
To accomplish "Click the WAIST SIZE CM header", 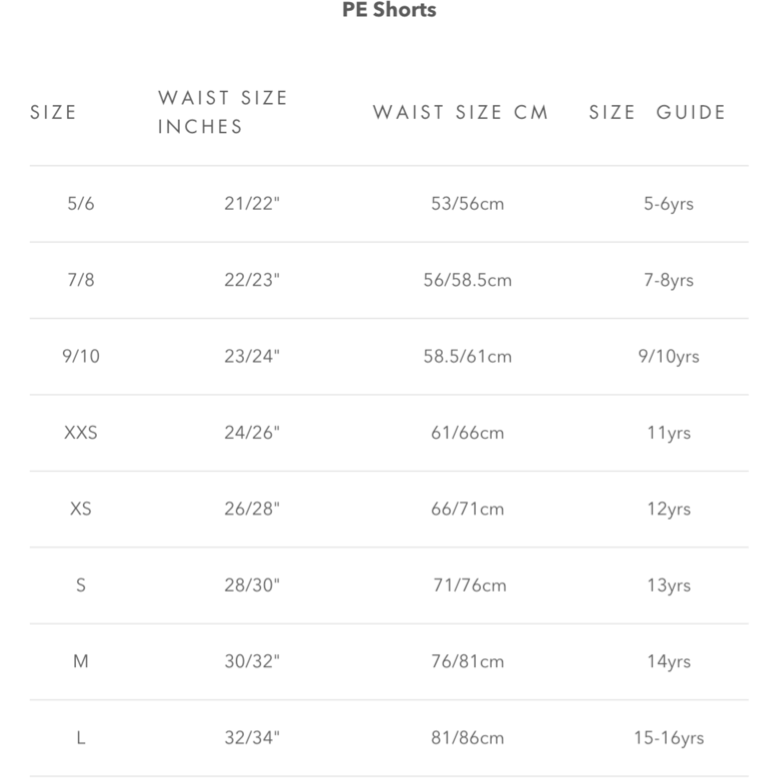I will point(460,113).
